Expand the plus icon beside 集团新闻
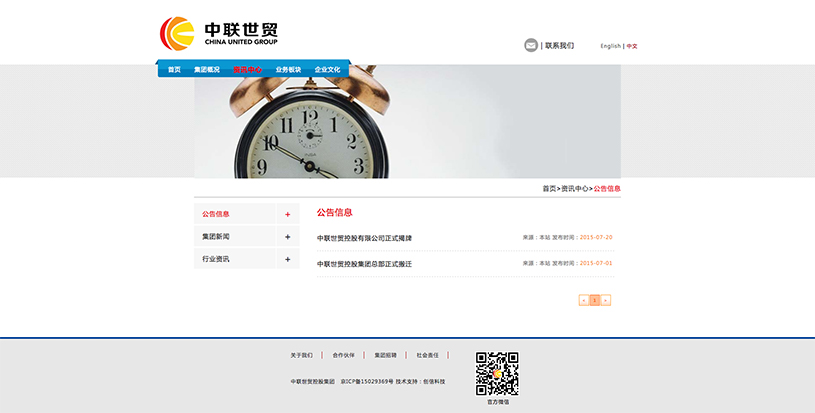 coord(287,236)
